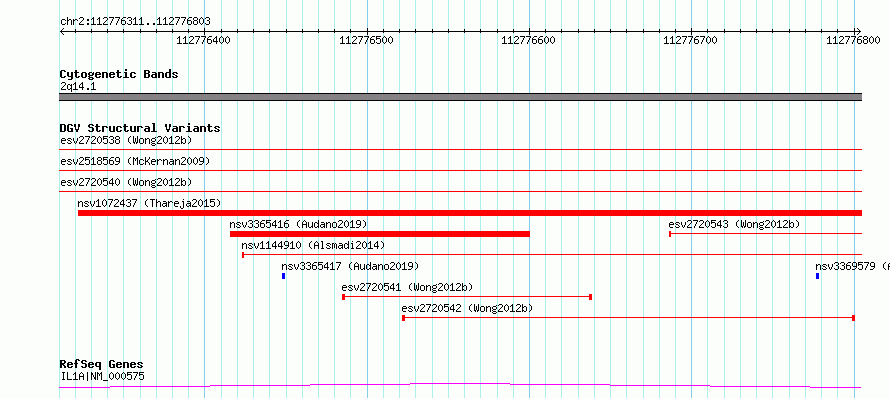Image resolution: width=890 pixels, height=398 pixels.
Task: Click the nsv3365417 blue variant marker
Action: [283, 276]
